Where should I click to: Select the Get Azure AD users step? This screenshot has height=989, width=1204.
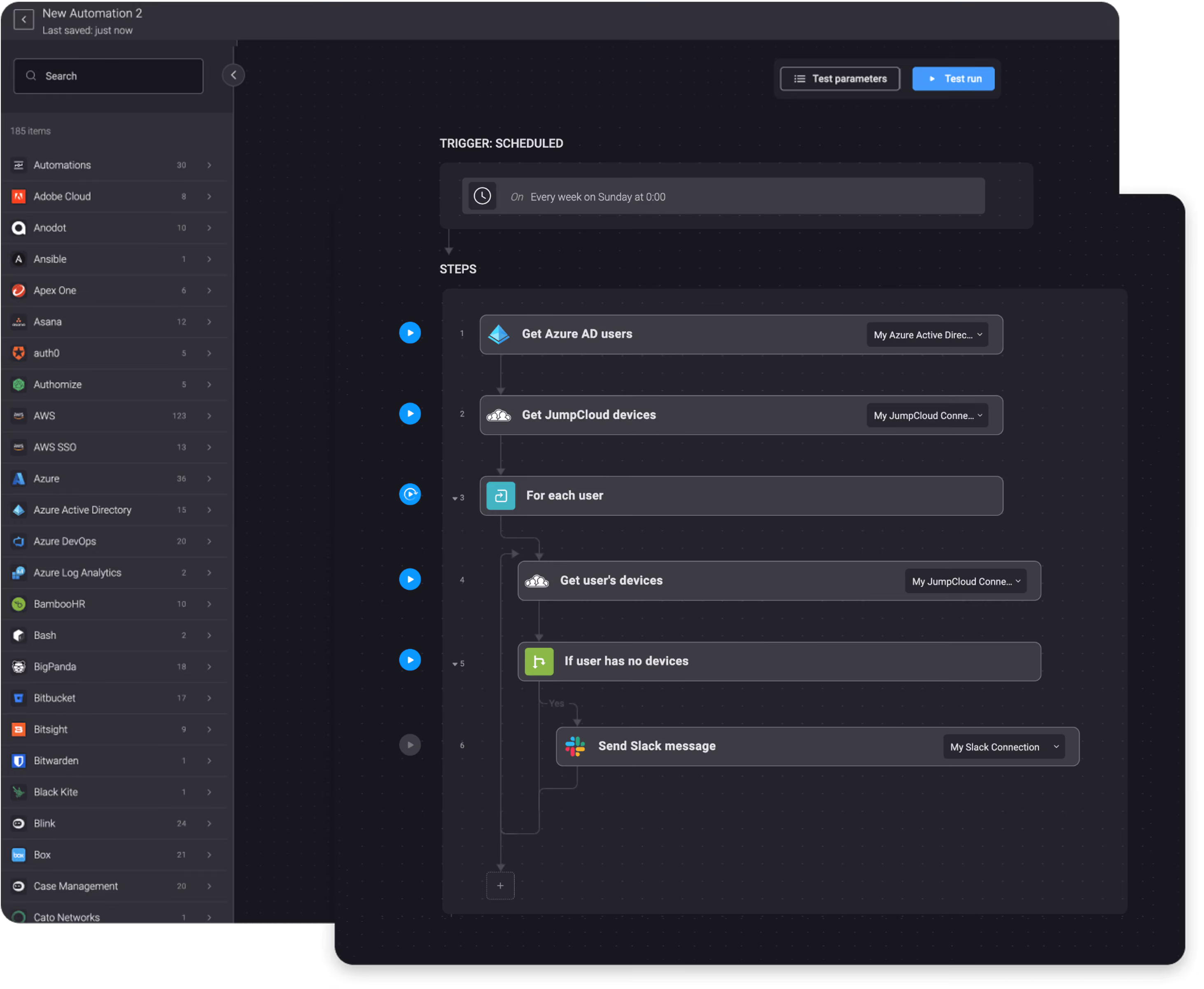(x=742, y=335)
